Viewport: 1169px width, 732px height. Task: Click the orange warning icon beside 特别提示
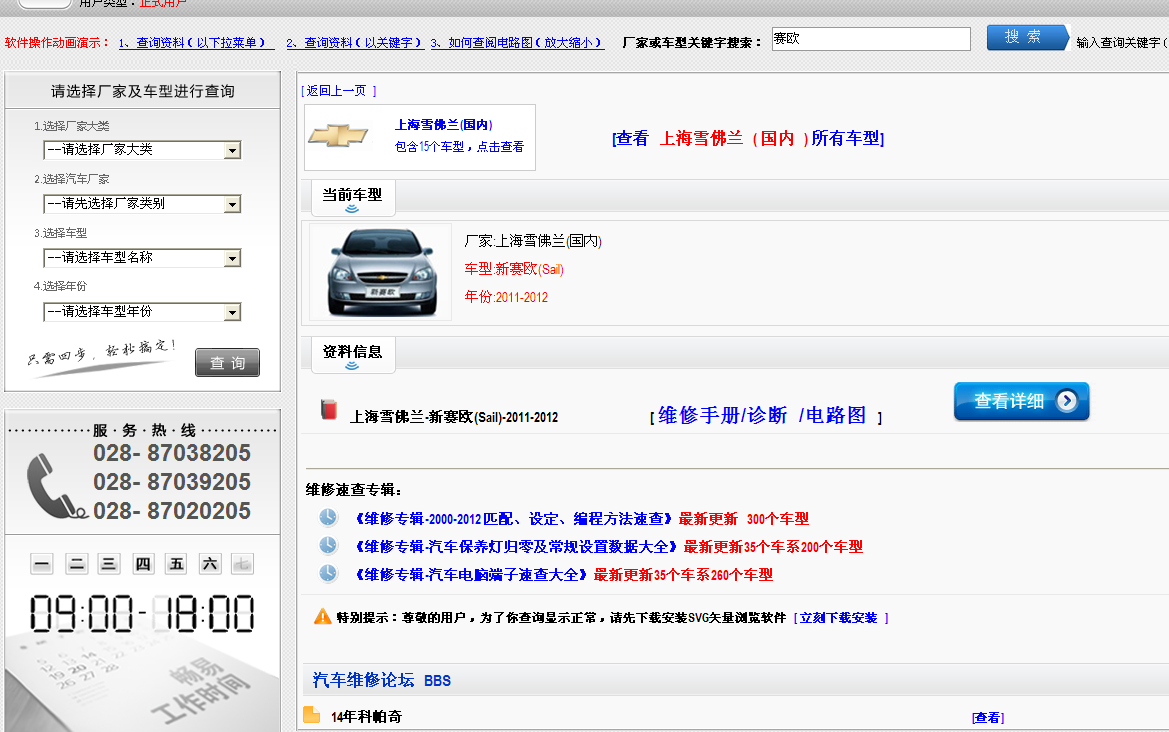(x=322, y=616)
